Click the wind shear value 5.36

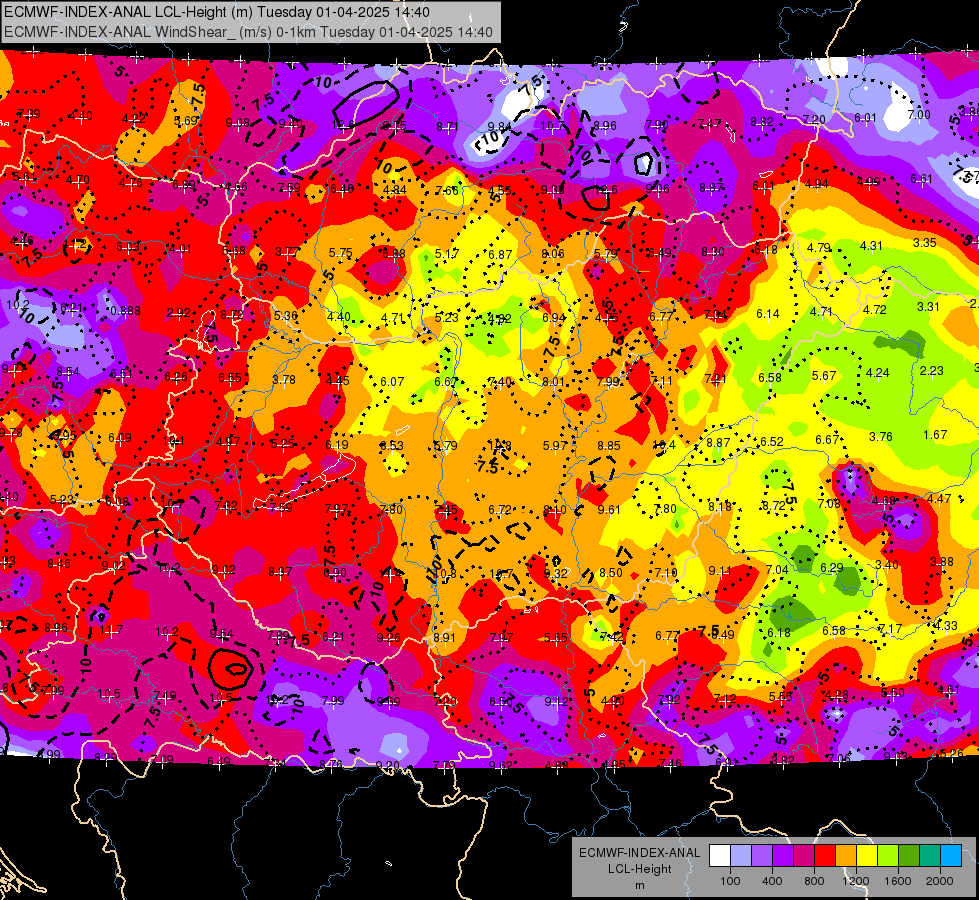point(285,316)
